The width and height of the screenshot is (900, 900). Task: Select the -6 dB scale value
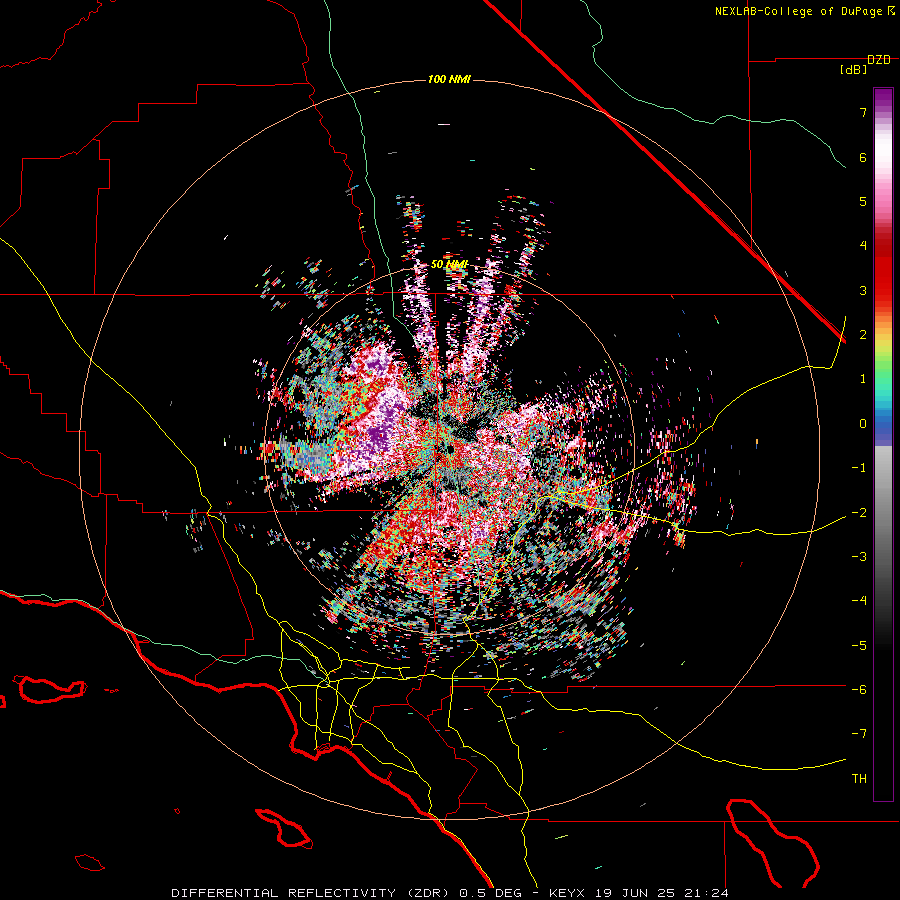[859, 690]
